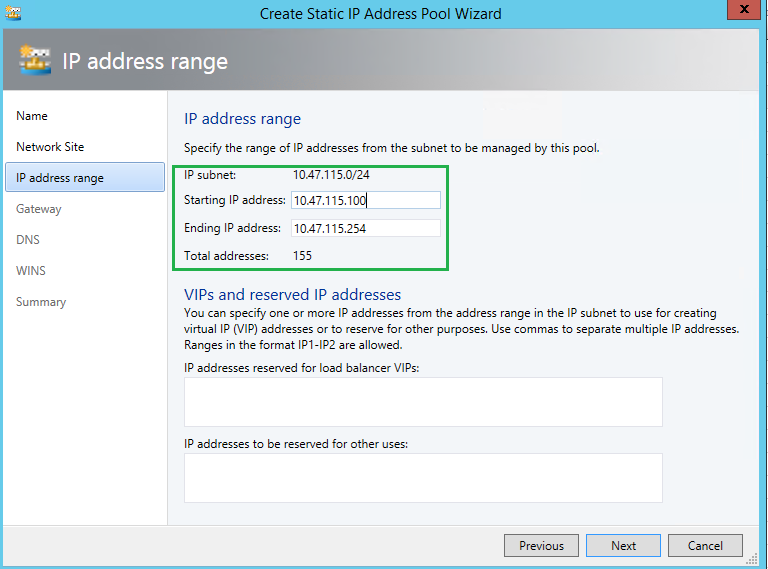This screenshot has height=569, width=768.
Task: Click the 'Create Static IP Address Pool Wizard' title text
Action: 381,14
